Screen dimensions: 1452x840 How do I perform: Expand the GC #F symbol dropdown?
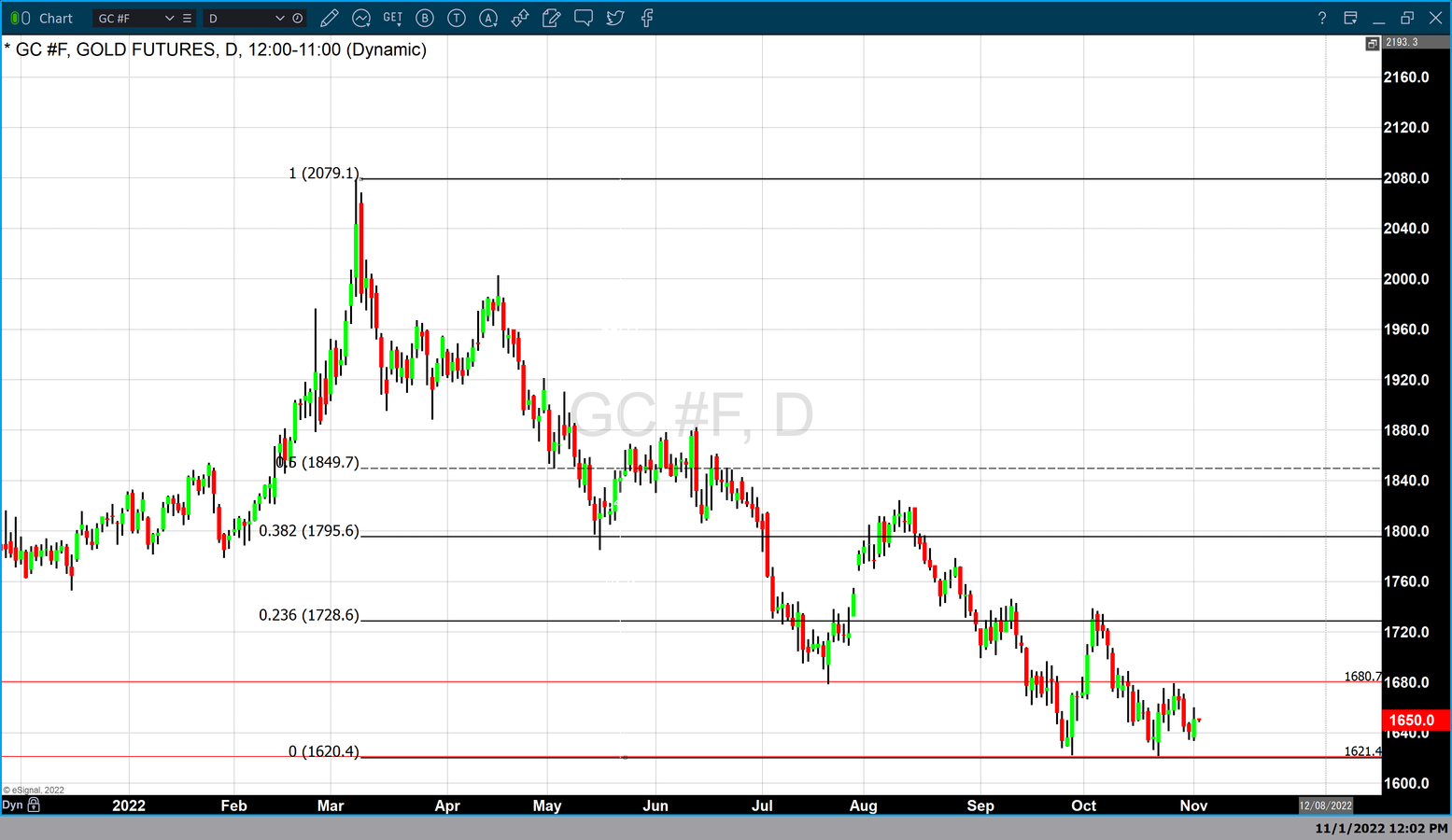pos(169,18)
